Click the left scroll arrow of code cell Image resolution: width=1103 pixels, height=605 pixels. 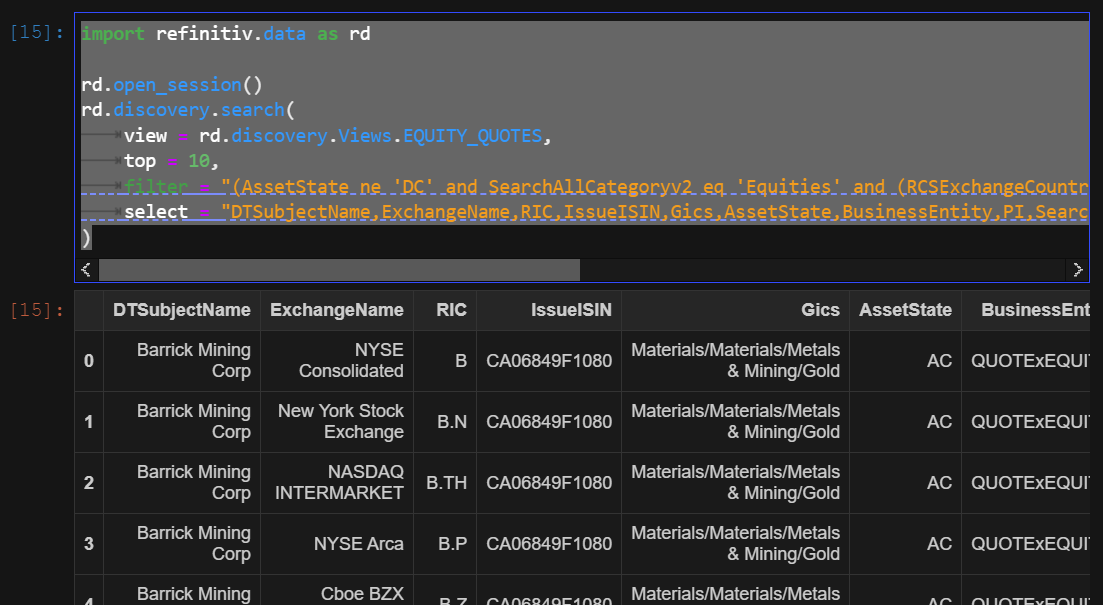86,269
